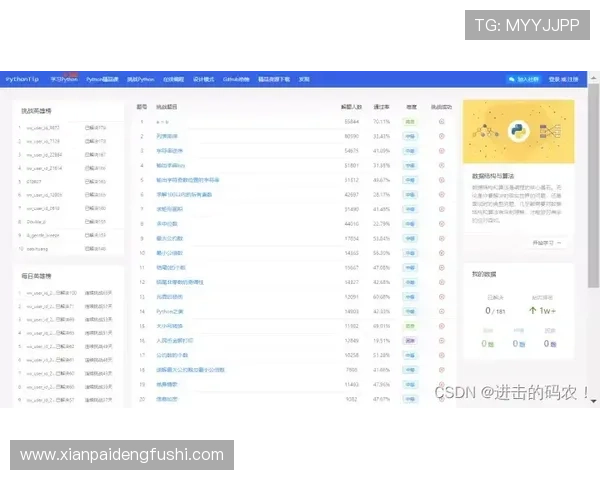Click the status icon for problem 1

click(441, 121)
